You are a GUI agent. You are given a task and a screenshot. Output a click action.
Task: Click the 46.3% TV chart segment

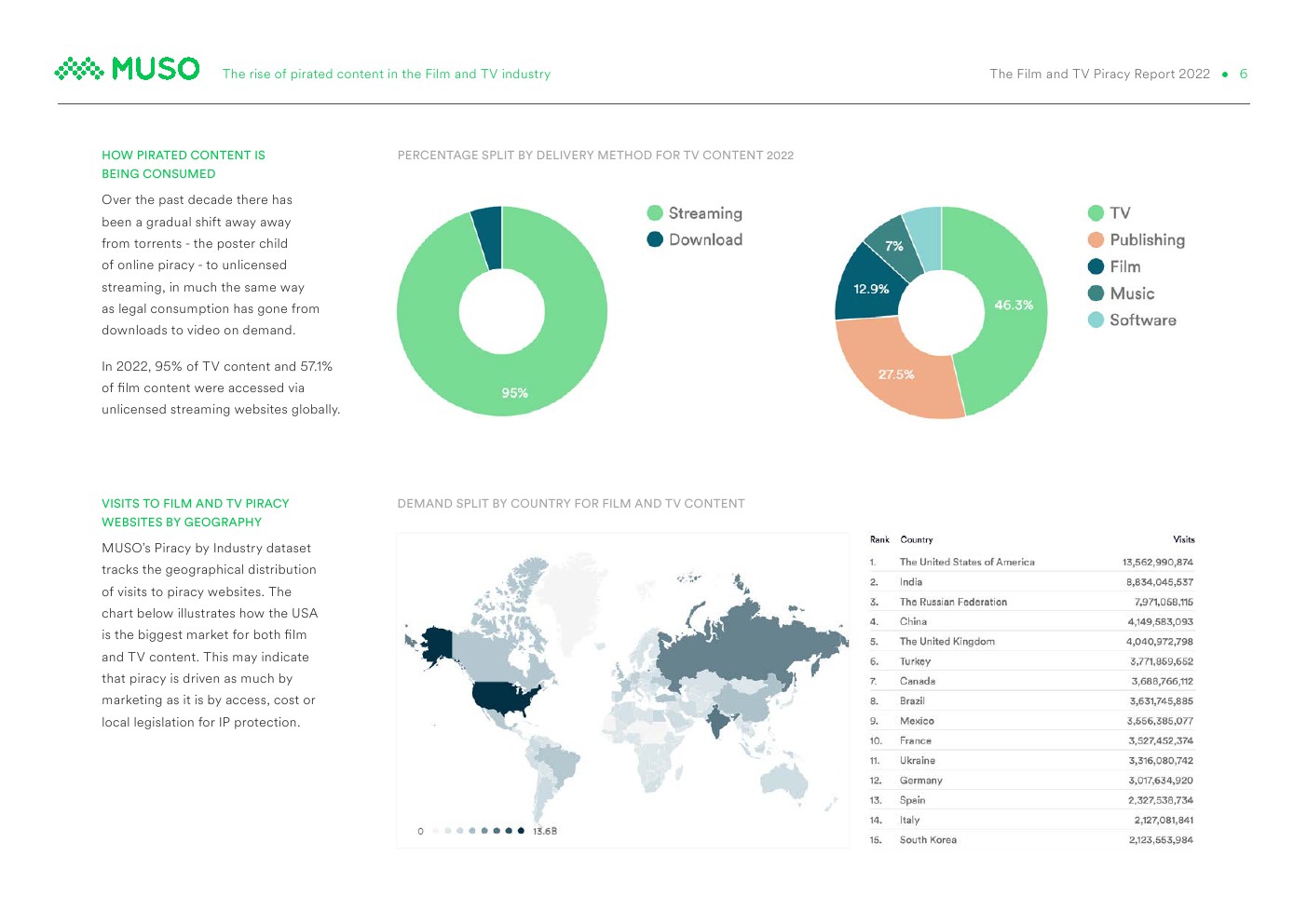tap(1012, 306)
